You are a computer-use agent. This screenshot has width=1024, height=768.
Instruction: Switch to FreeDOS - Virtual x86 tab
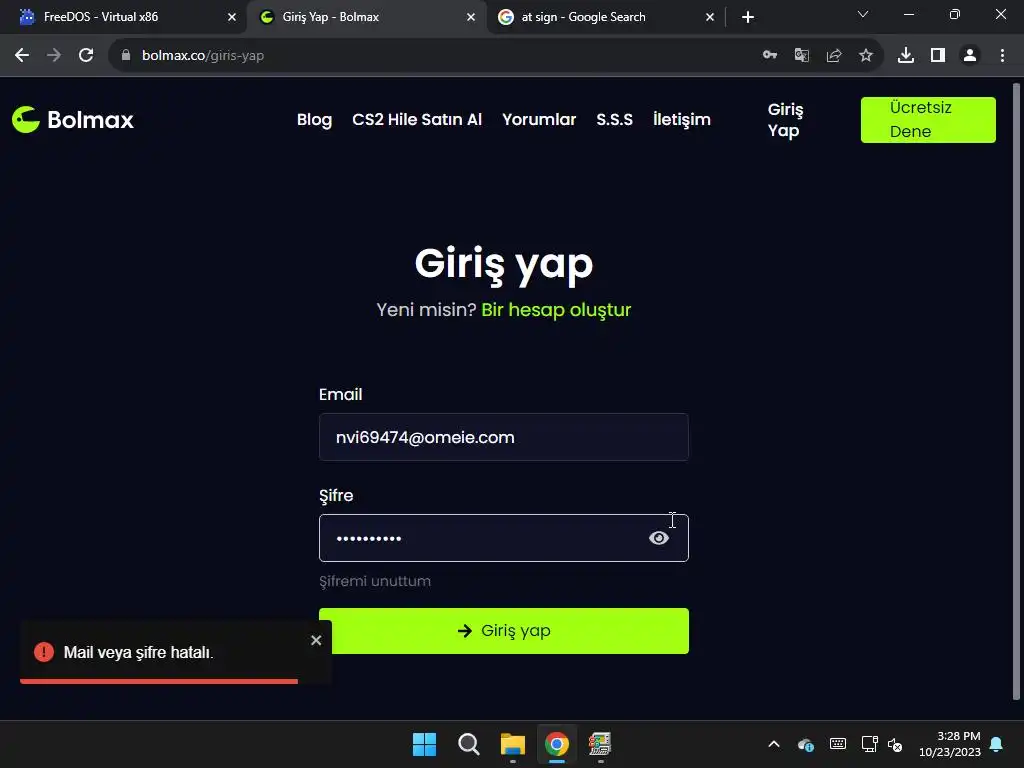click(x=124, y=17)
